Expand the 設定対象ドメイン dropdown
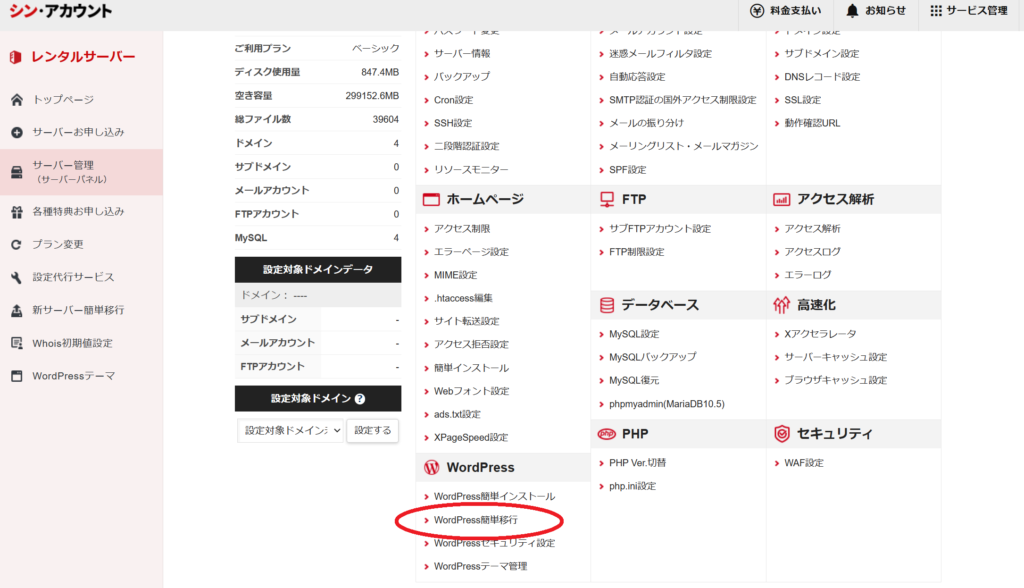1024x588 pixels. click(291, 430)
